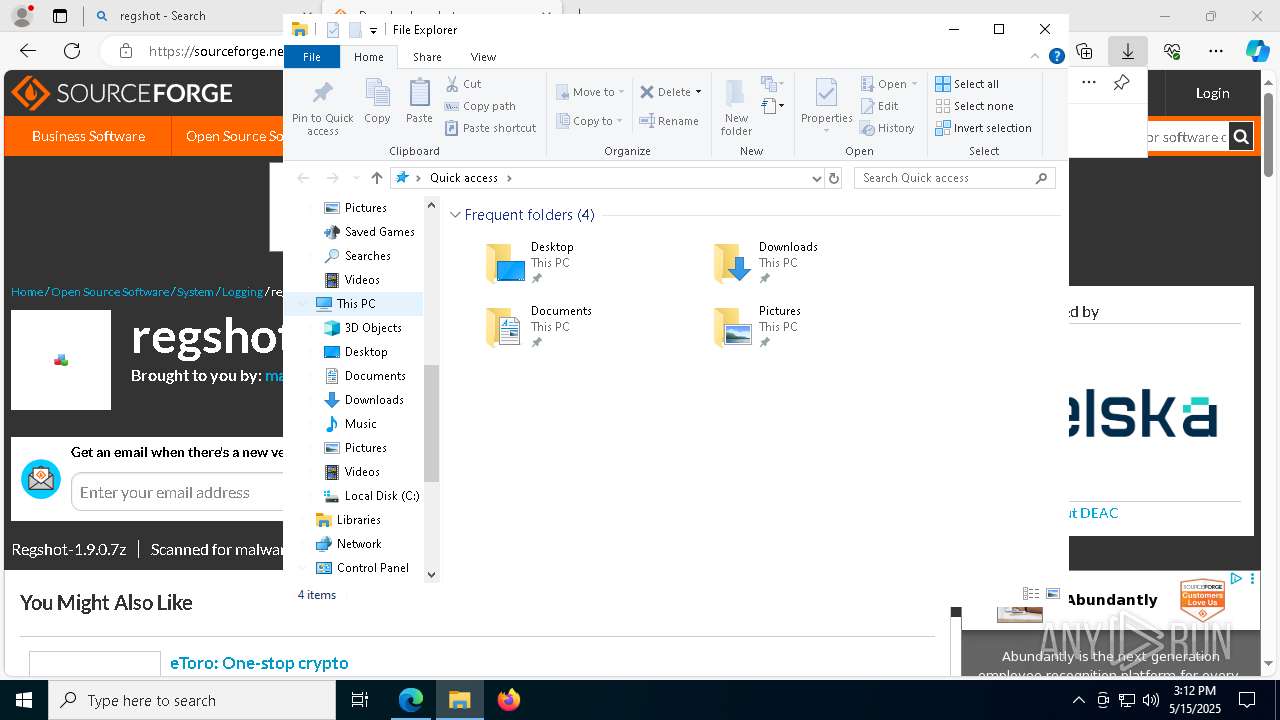Select Music in navigation pane

[350, 424]
